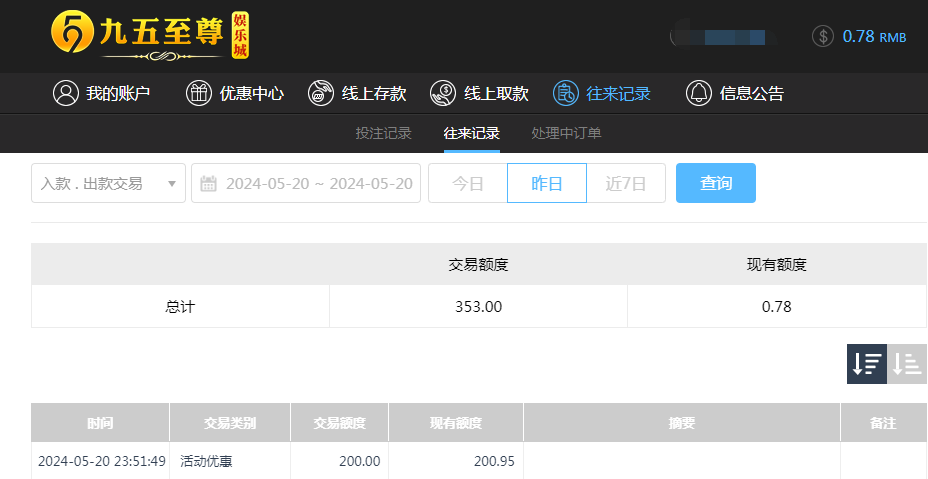Click the 交易额度 column header in records table
Viewport: 928px width, 479px height.
[x=339, y=423]
